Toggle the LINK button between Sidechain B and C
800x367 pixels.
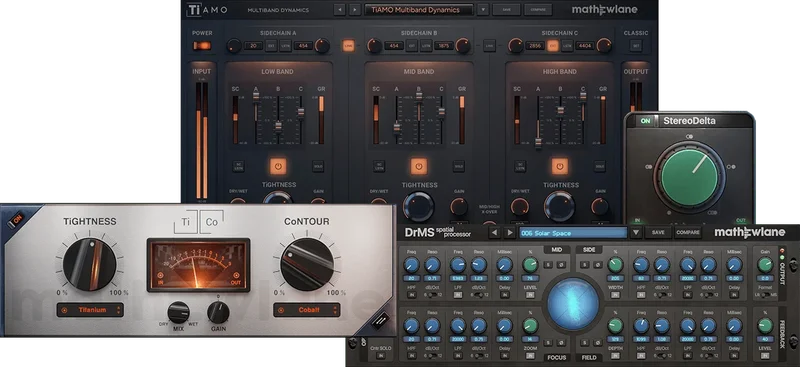(x=490, y=46)
